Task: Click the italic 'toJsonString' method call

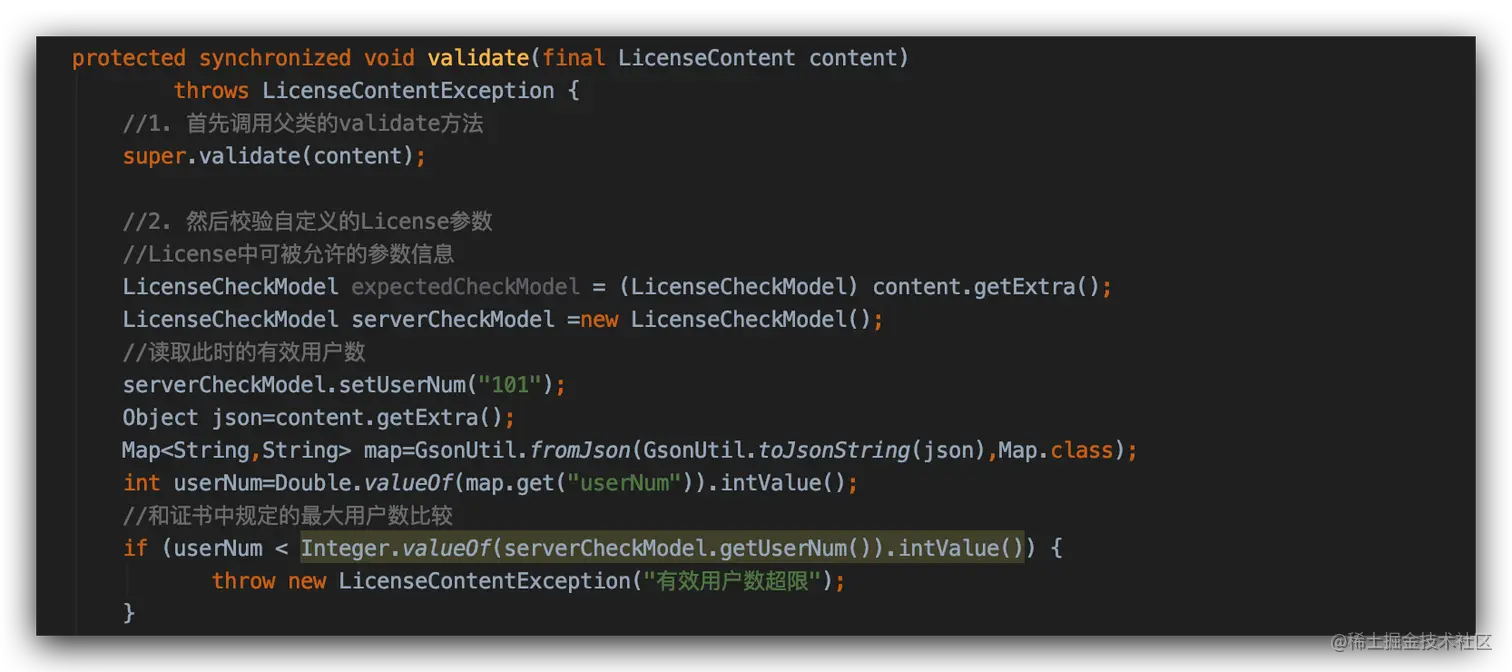Action: [834, 450]
